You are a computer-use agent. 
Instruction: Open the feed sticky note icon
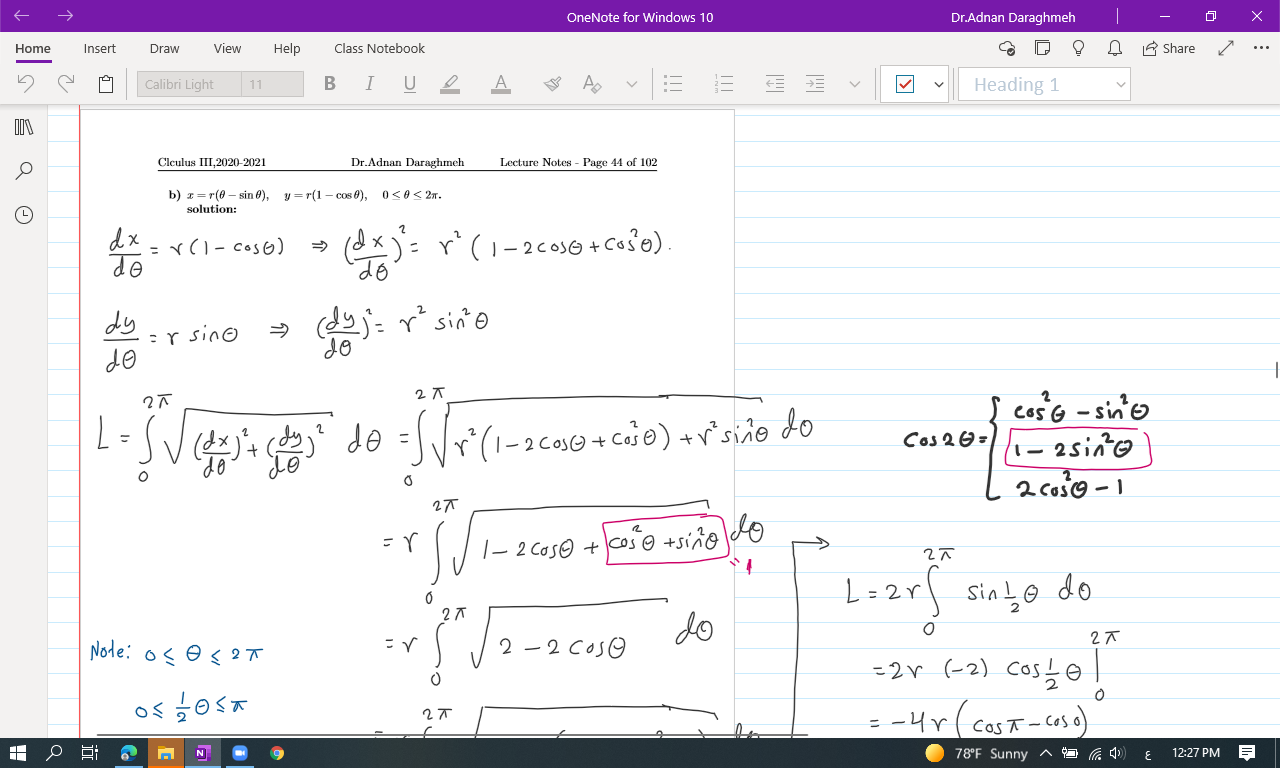[x=1043, y=48]
